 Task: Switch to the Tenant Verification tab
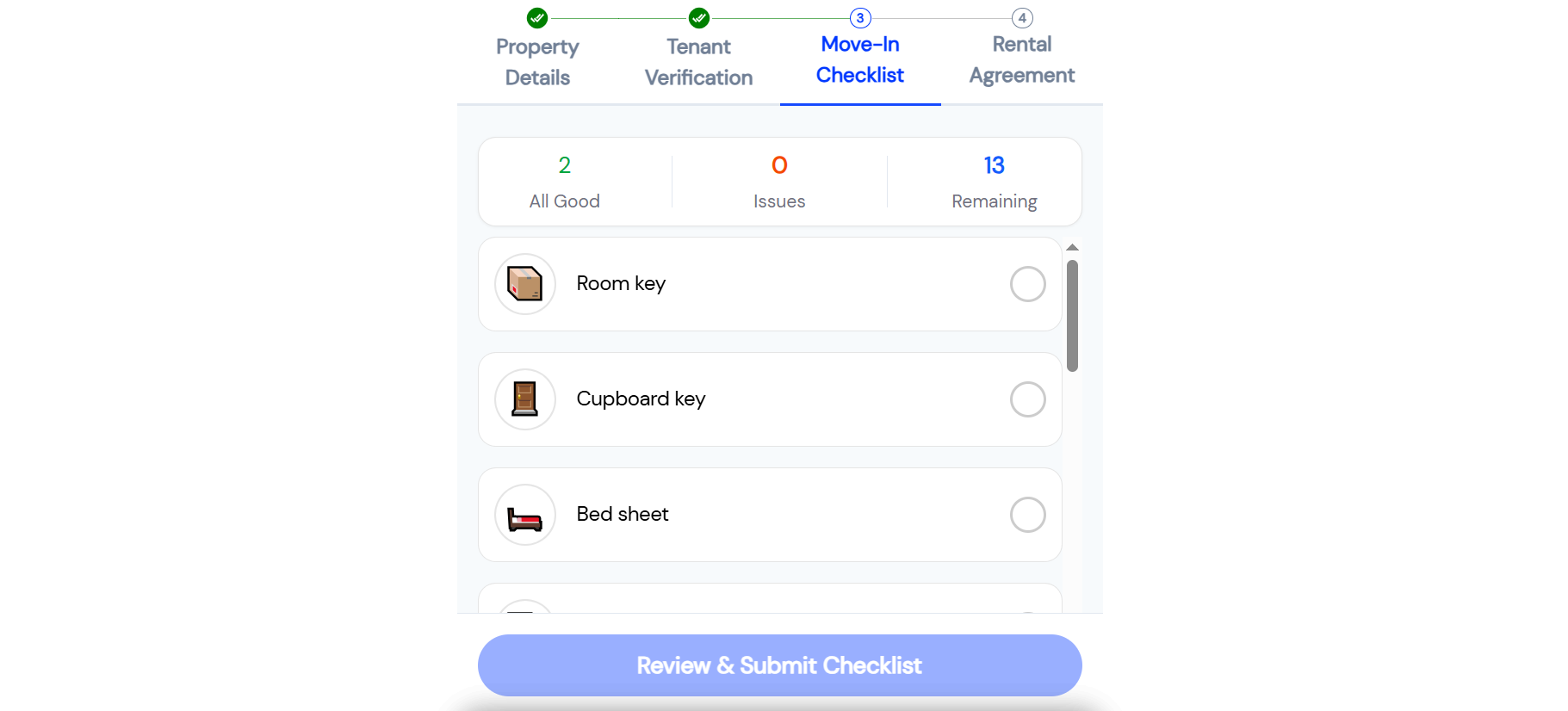(699, 62)
